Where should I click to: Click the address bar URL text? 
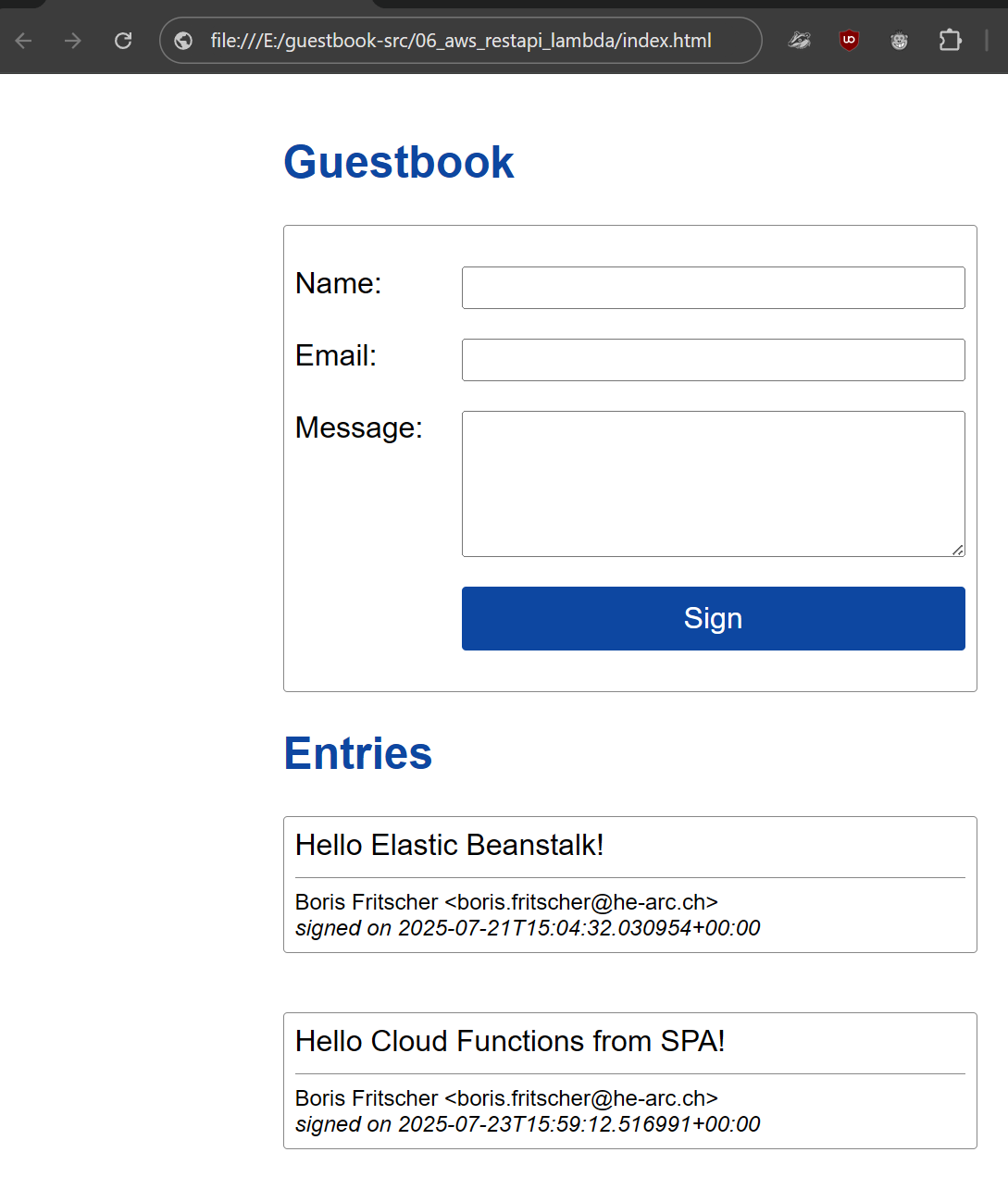click(460, 41)
